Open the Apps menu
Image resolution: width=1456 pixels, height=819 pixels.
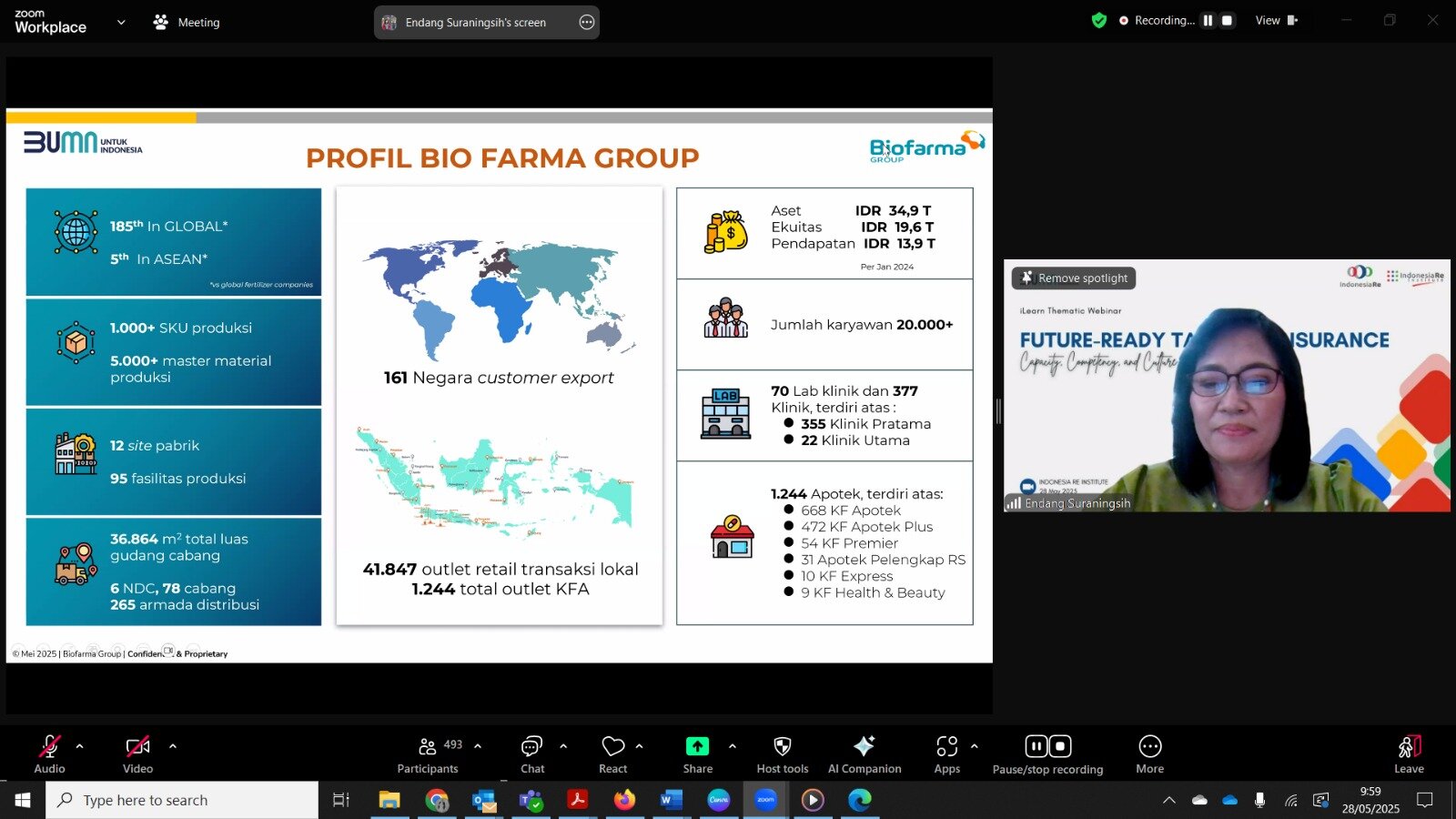[x=947, y=754]
